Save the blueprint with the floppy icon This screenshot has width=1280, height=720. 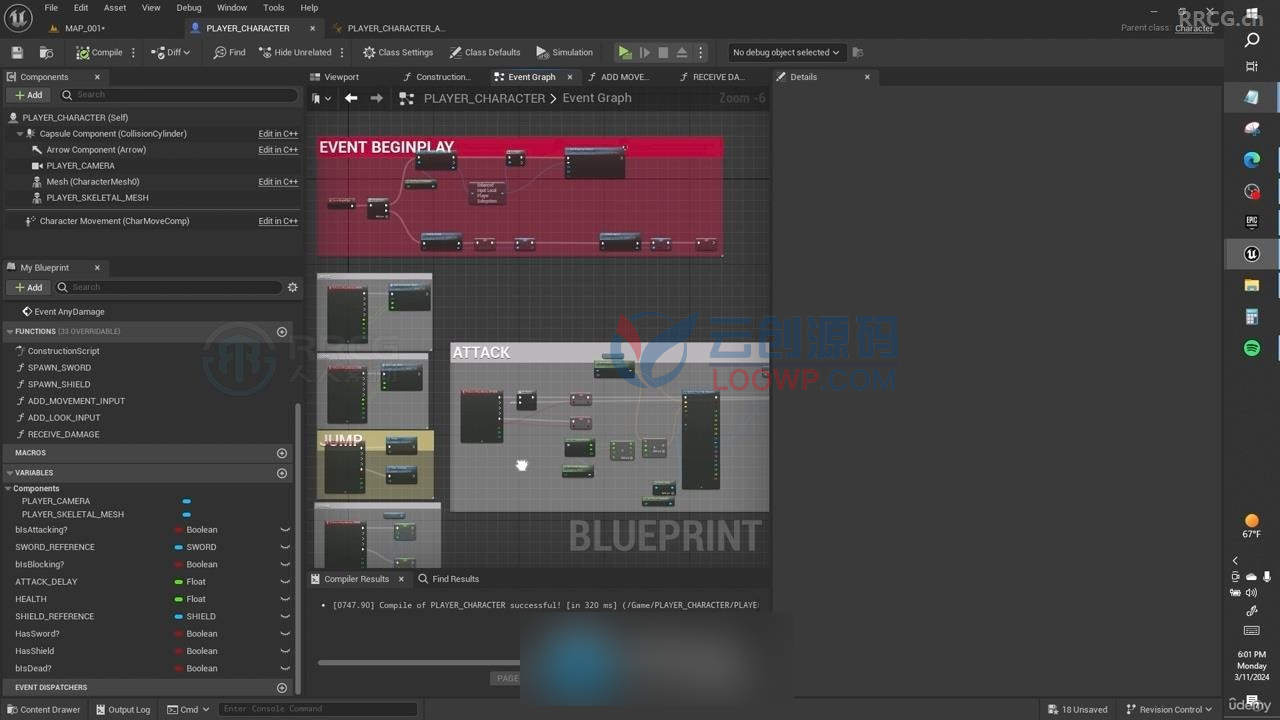pos(17,52)
